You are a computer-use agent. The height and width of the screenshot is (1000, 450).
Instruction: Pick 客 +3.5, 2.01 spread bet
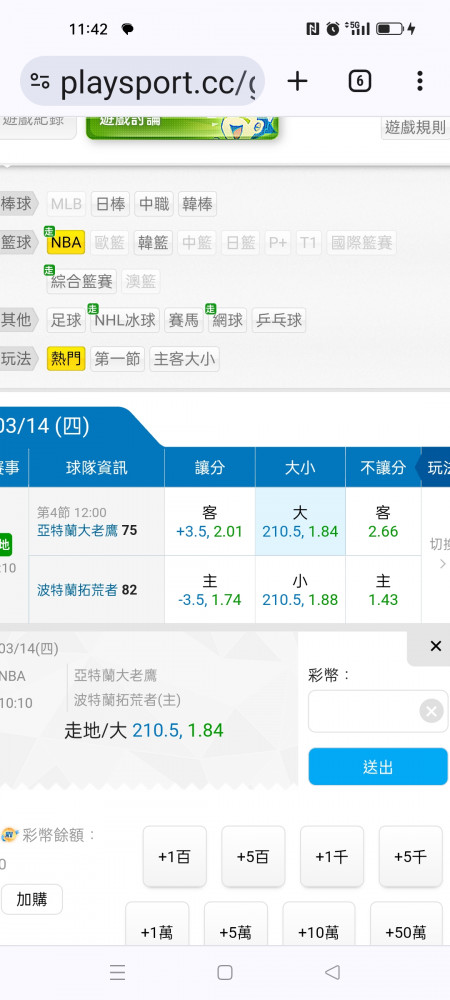point(210,522)
